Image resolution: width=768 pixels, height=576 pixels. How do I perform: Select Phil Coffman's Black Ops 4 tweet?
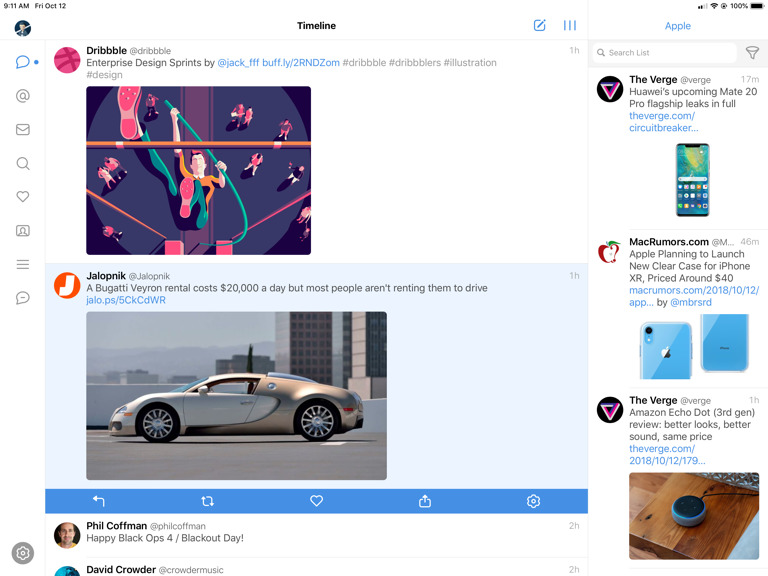tap(316, 535)
